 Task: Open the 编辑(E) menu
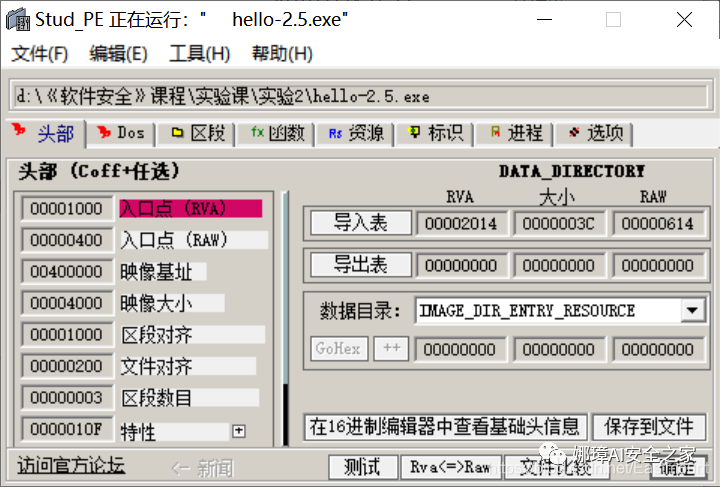(118, 54)
